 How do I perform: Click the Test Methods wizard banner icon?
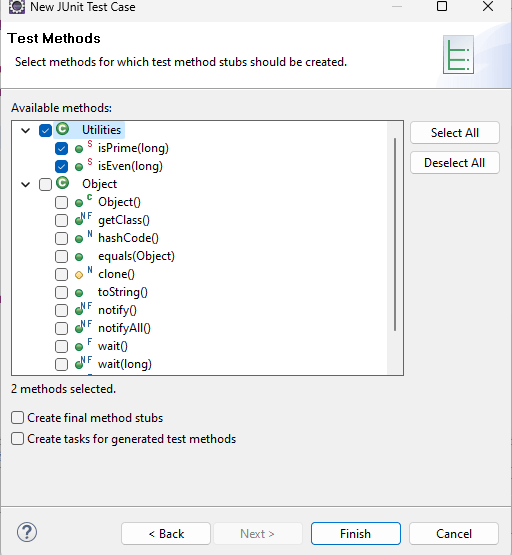[x=458, y=55]
